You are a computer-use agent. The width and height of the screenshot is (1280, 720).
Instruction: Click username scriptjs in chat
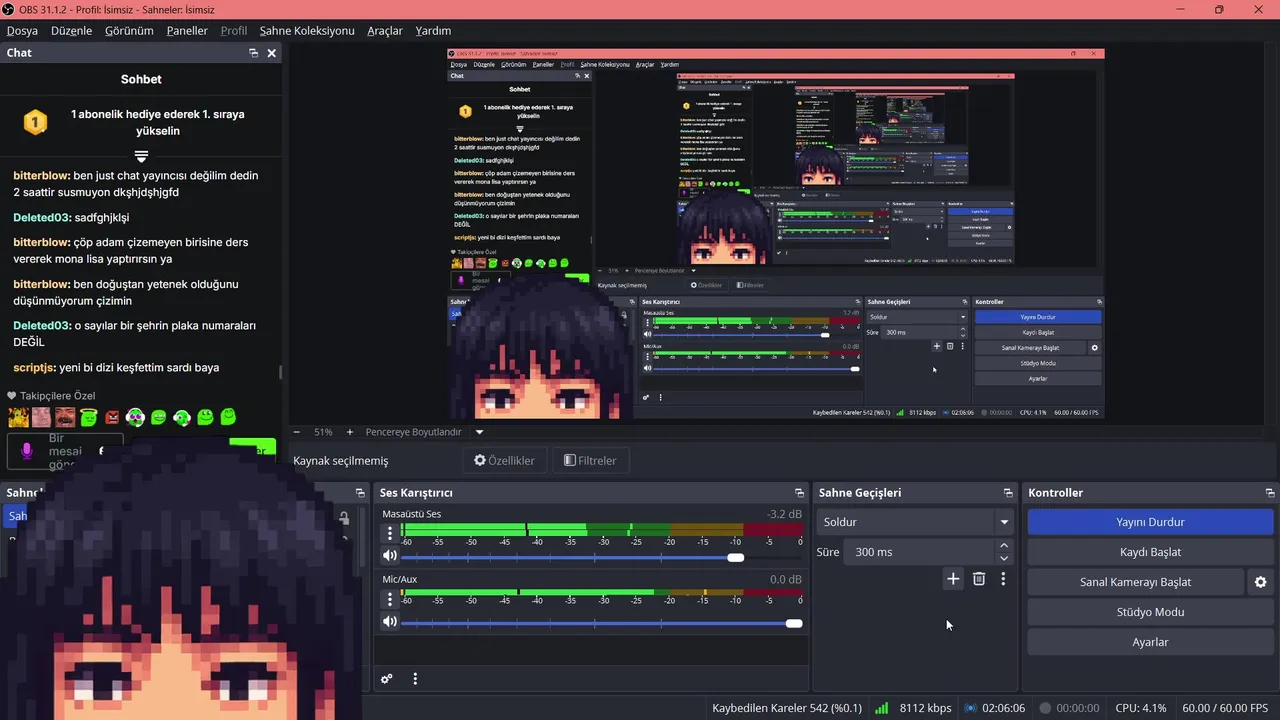tap(33, 368)
